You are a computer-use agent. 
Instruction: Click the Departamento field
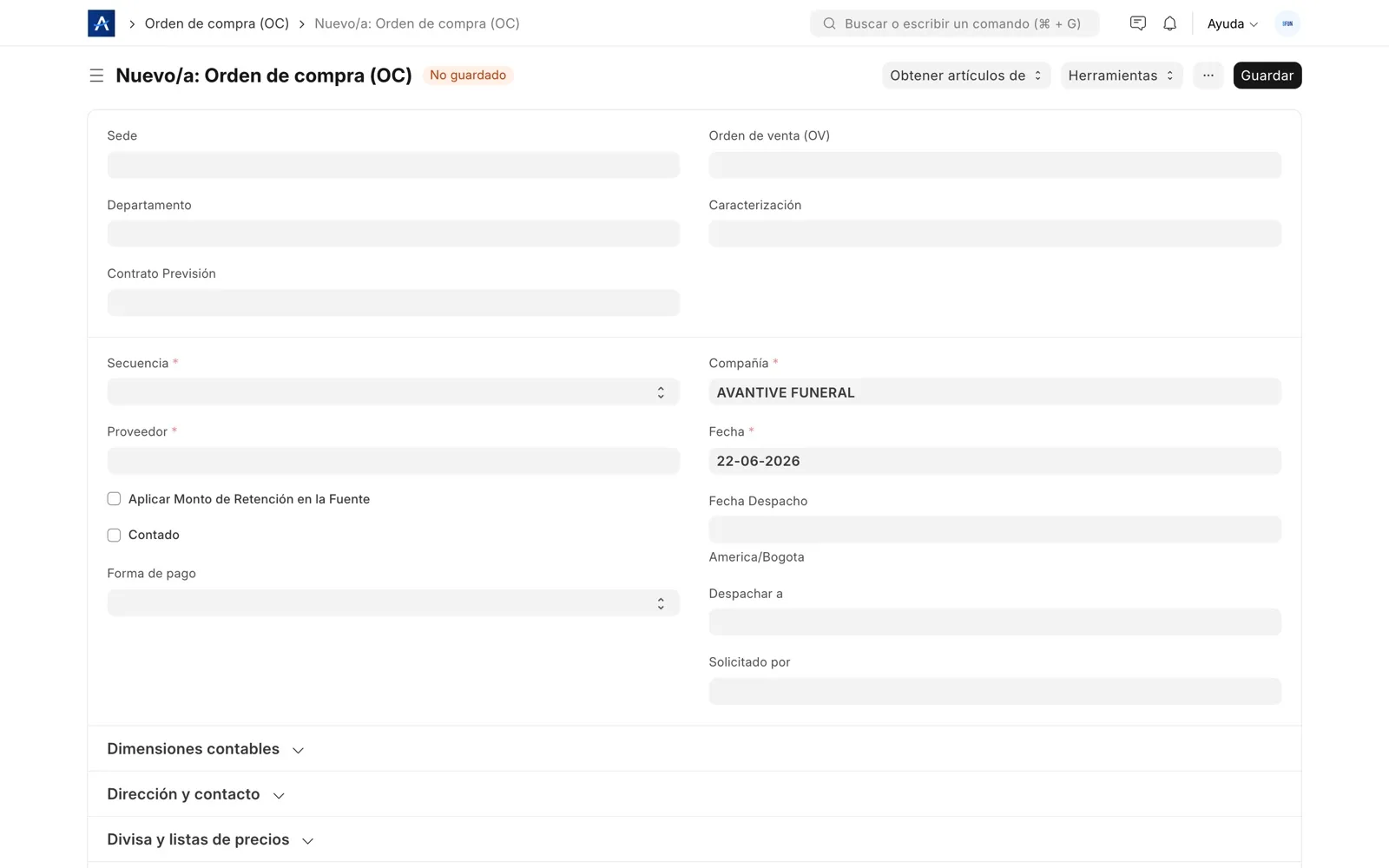[393, 233]
